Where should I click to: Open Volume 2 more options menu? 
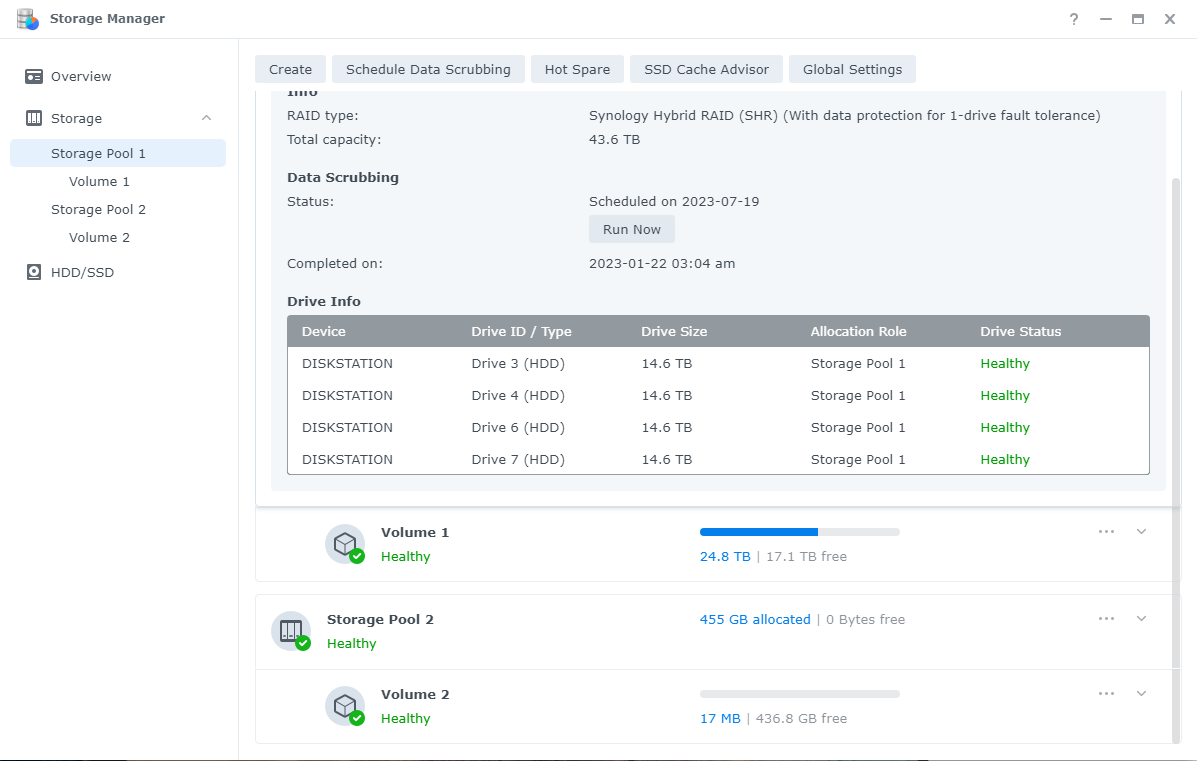[x=1106, y=693]
